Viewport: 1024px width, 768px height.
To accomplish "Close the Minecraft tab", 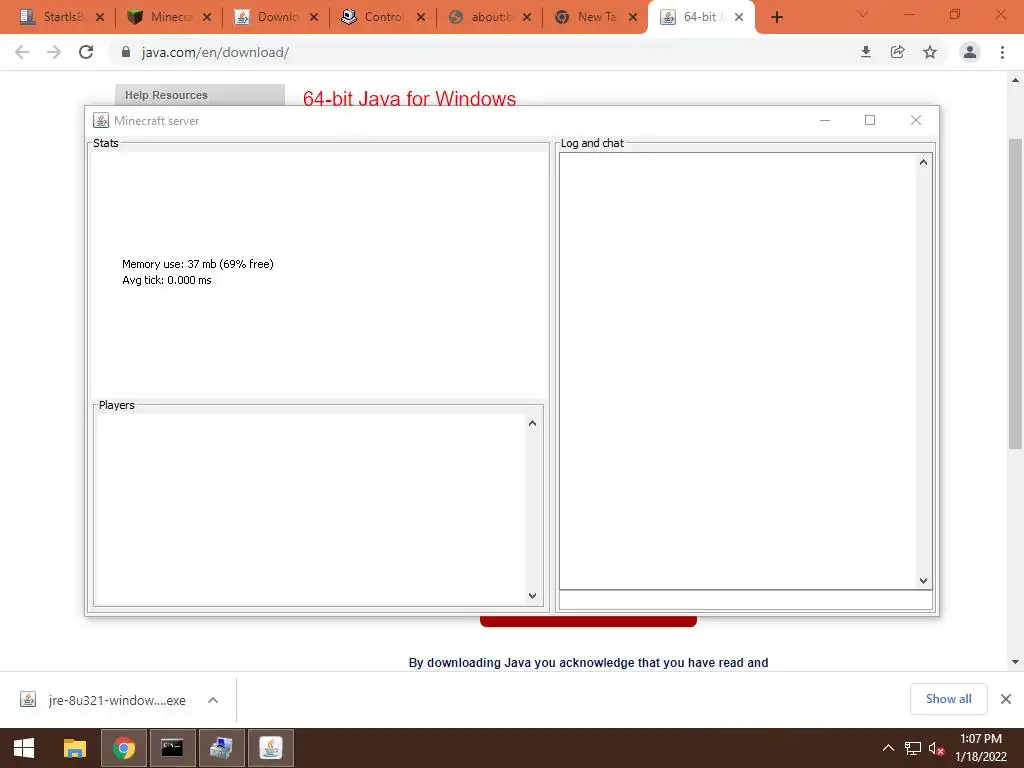I will coord(207,18).
